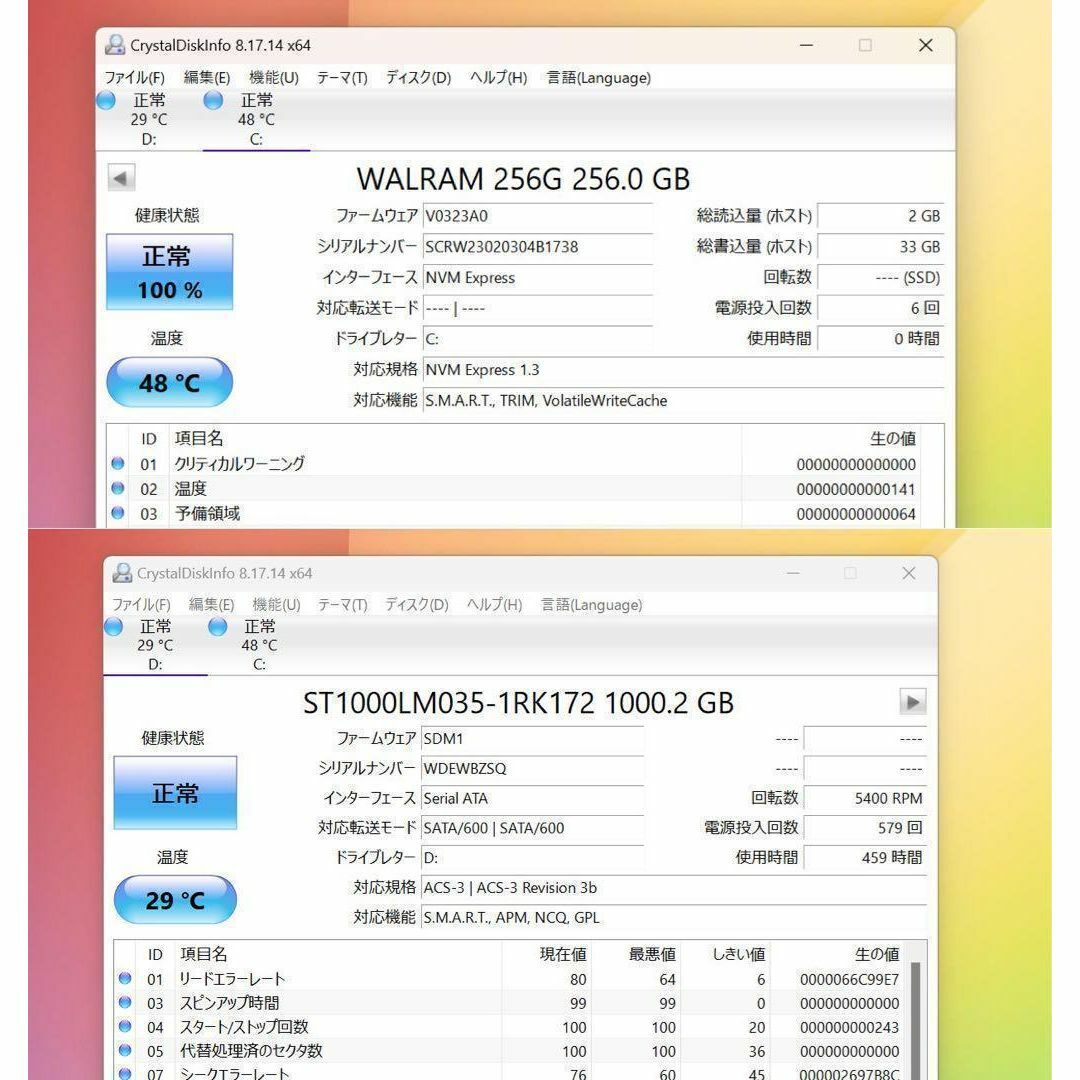The height and width of the screenshot is (1080, 1080).
Task: Click status dot for スタート/ストップ回数 row
Action: tap(125, 1026)
